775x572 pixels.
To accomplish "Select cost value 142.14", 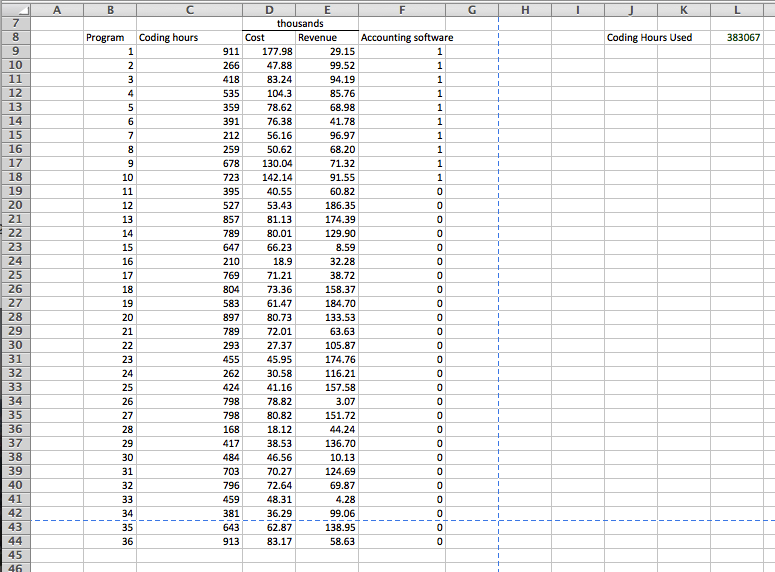I will coord(269,177).
